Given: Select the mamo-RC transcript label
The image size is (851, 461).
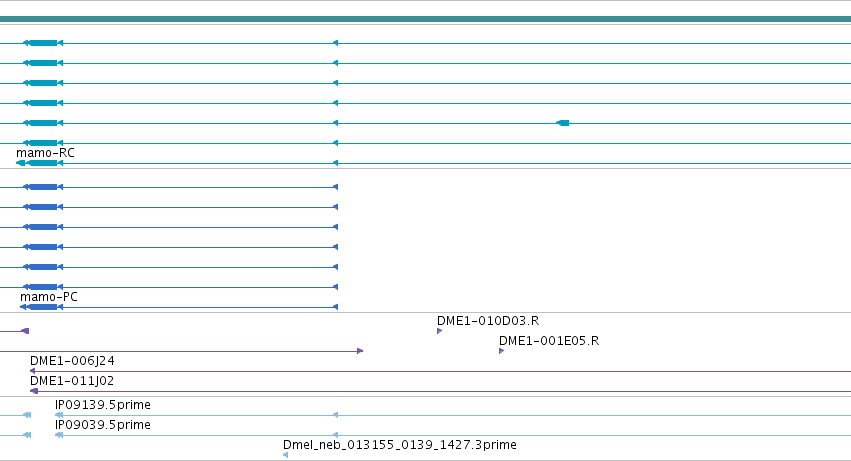Looking at the screenshot, I should (x=46, y=153).
